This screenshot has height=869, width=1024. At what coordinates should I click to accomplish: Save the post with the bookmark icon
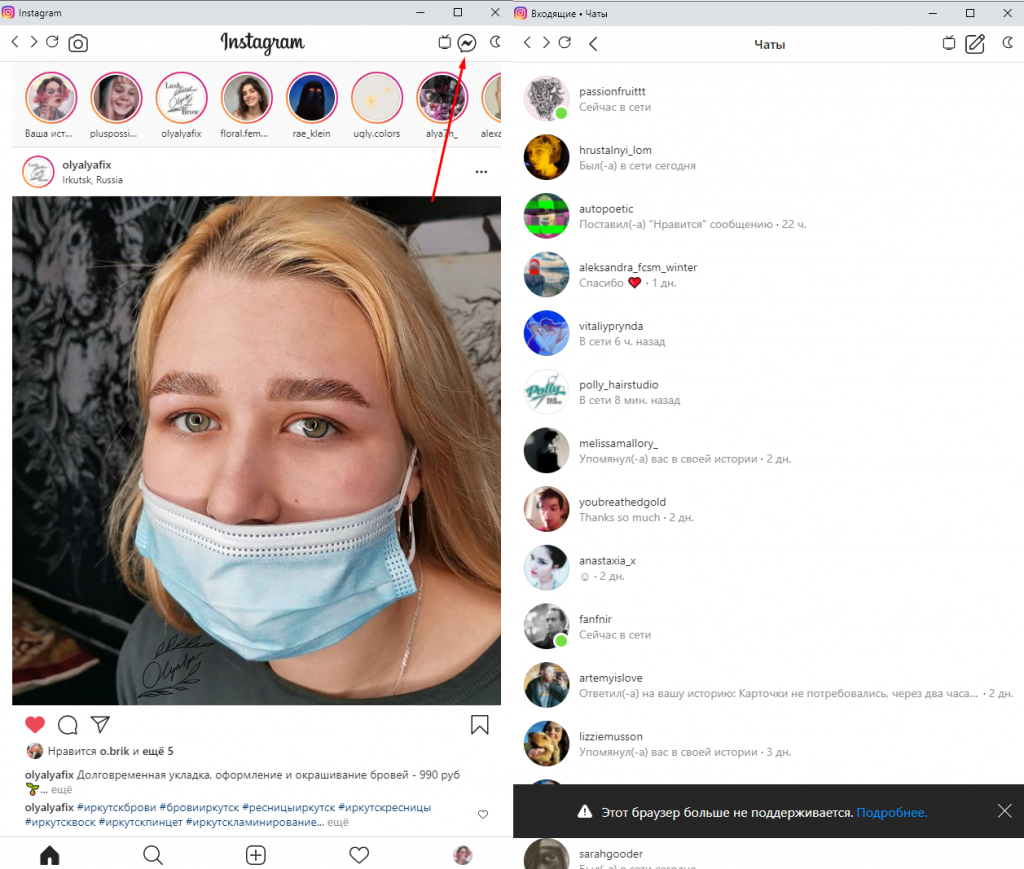479,724
